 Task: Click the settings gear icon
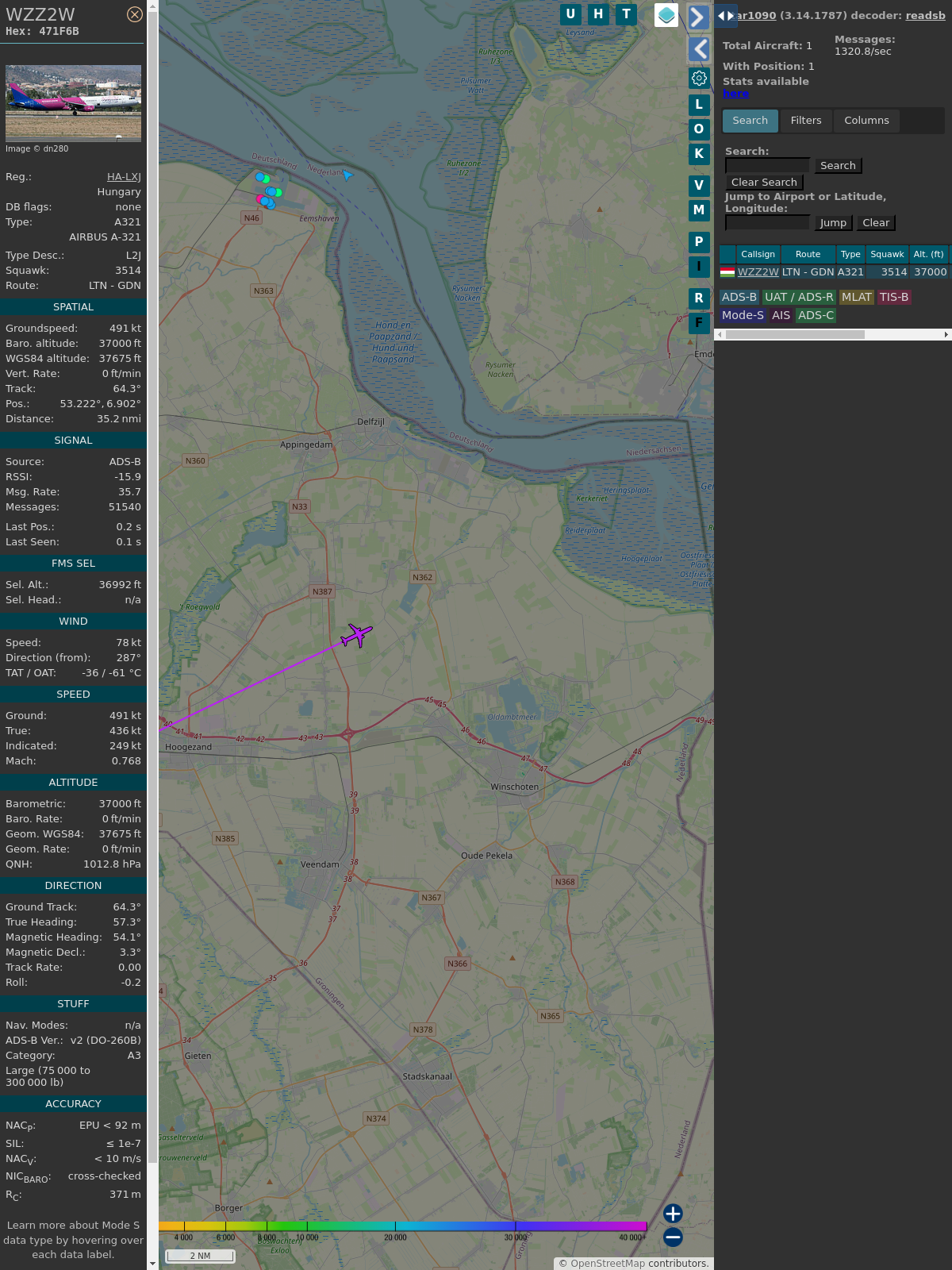pyautogui.click(x=699, y=79)
